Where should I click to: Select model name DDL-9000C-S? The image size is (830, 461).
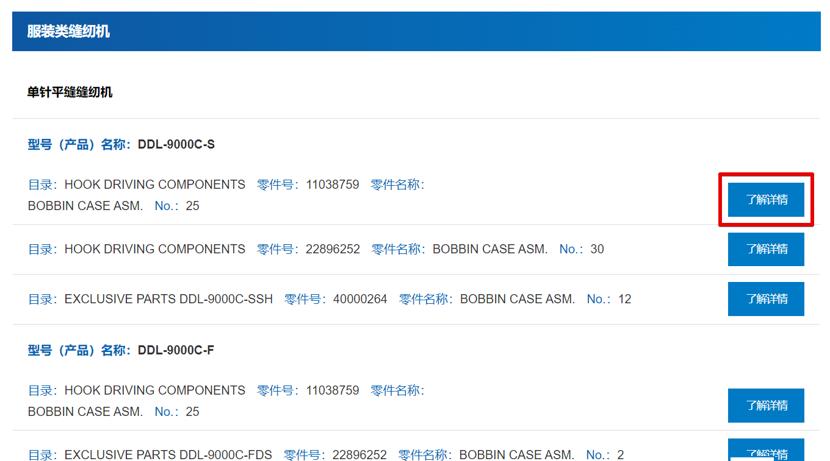point(176,144)
